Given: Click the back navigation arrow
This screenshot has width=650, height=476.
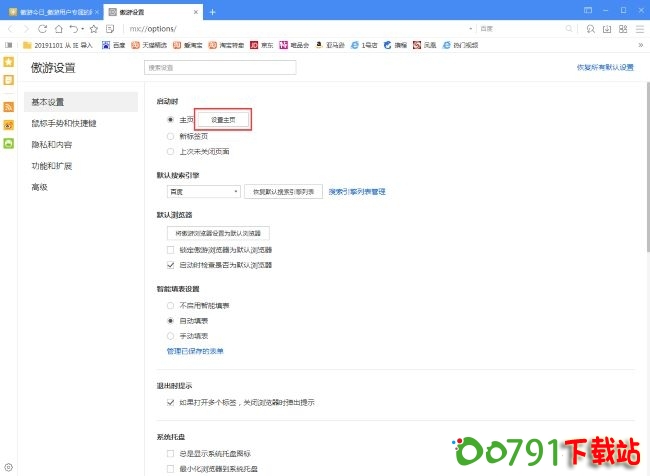Looking at the screenshot, I should pyautogui.click(x=10, y=28).
